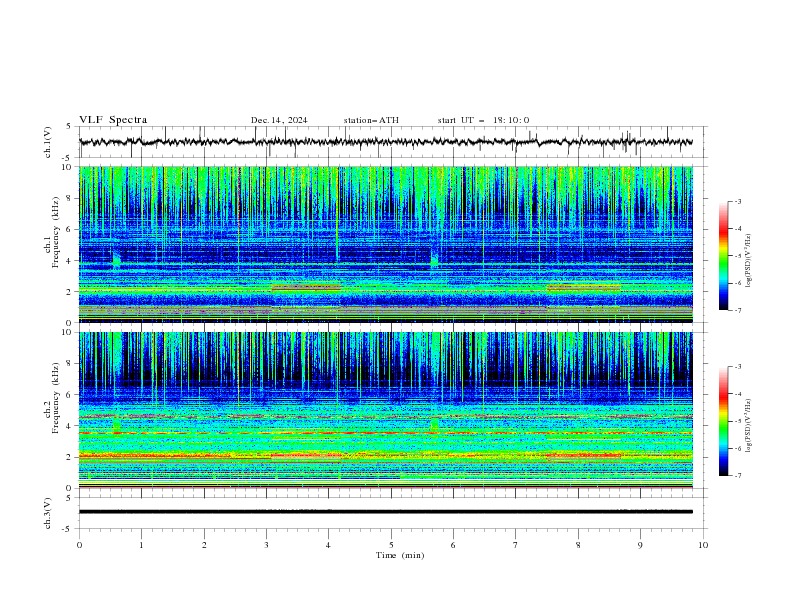Click the time axis tick label "3"

click(x=266, y=545)
